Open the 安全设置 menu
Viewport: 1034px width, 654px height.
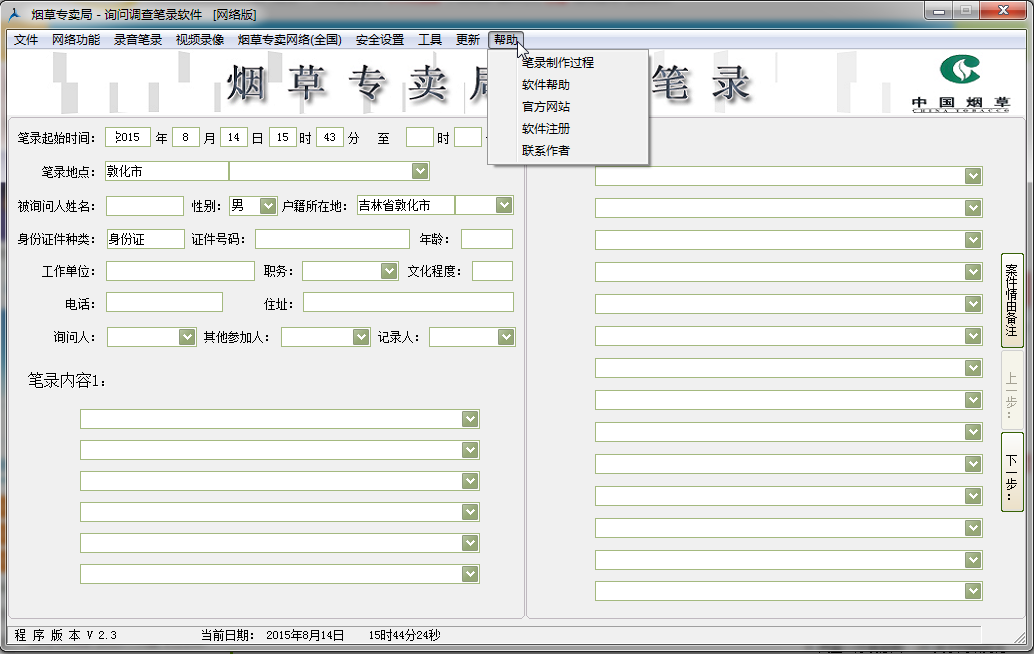380,40
